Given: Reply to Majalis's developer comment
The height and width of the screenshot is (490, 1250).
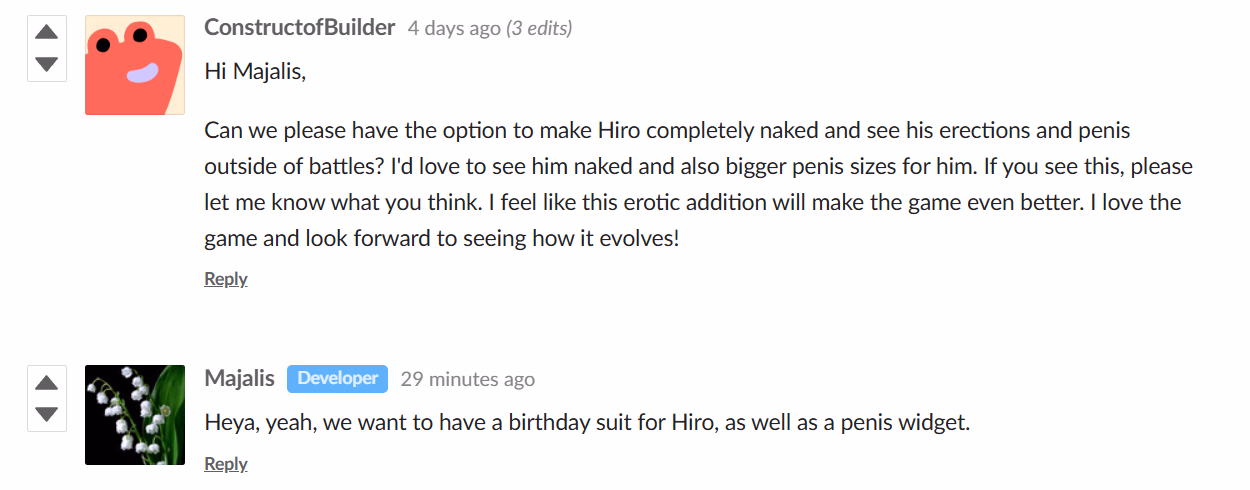Looking at the screenshot, I should [226, 464].
